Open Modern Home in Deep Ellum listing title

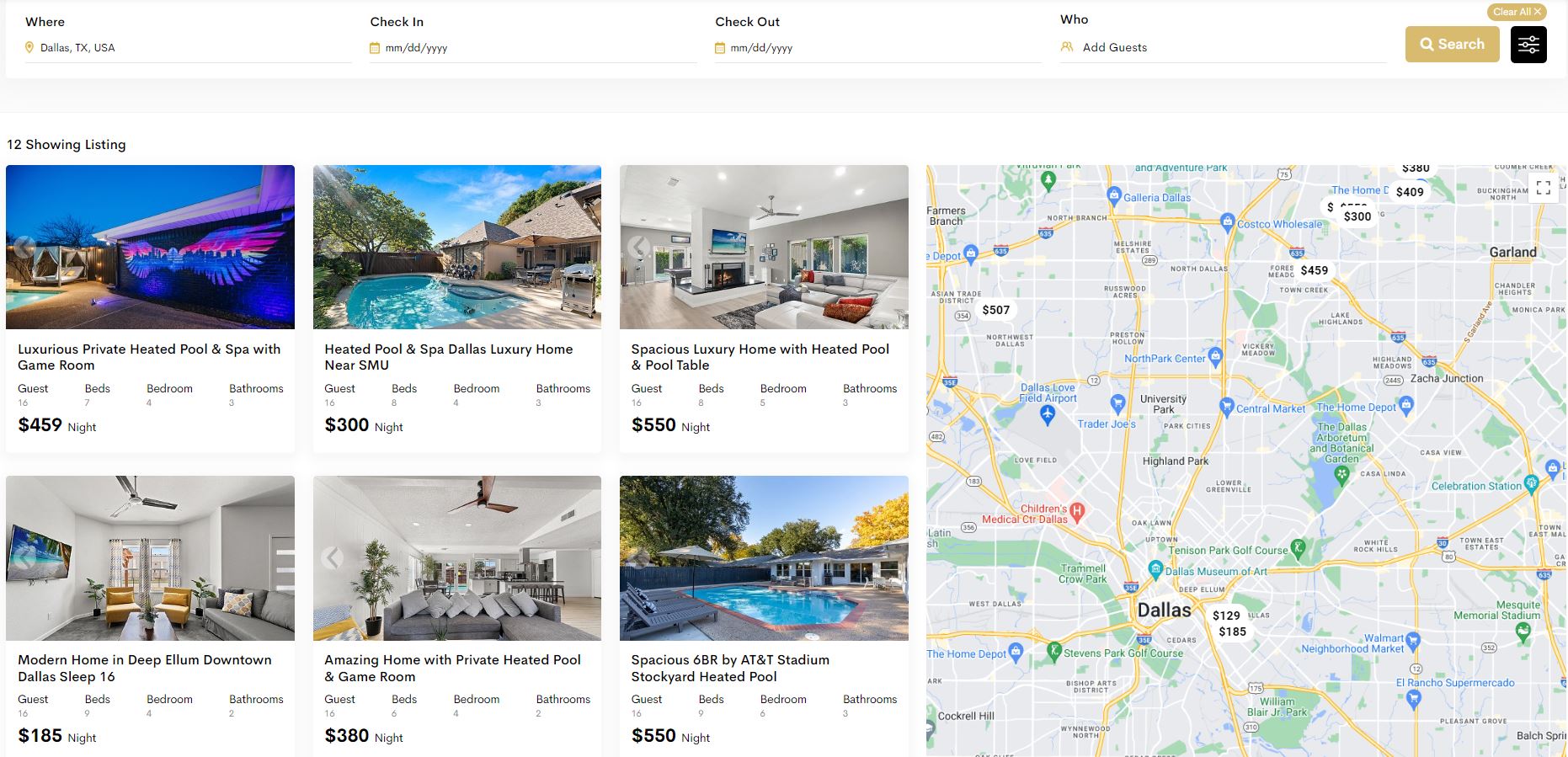(145, 668)
